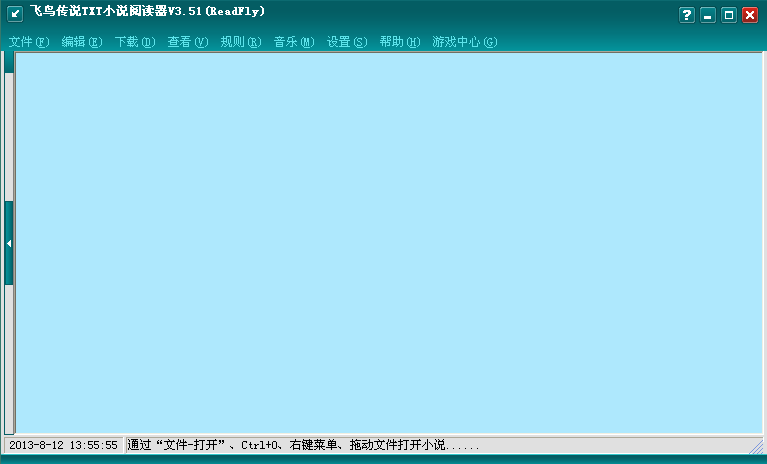Open the 设置(S) menu

point(346,42)
